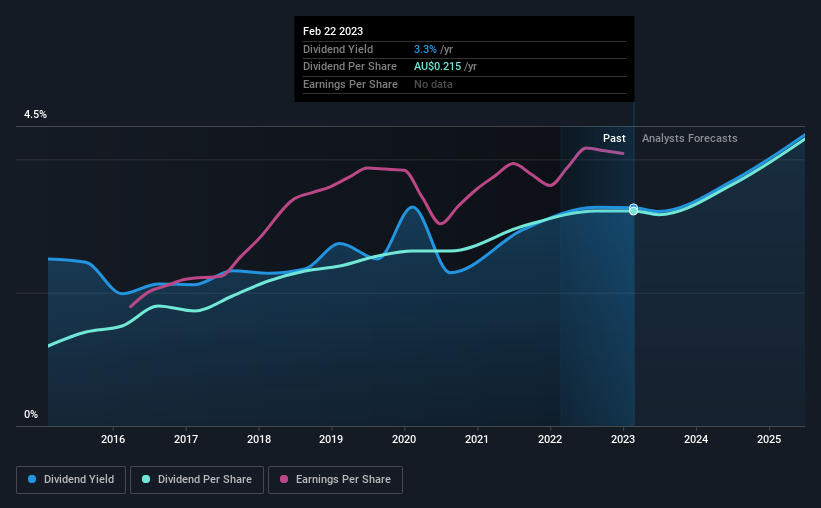This screenshot has height=508, width=821.
Task: Toggle the Dividend Per Share legend button
Action: pyautogui.click(x=197, y=480)
